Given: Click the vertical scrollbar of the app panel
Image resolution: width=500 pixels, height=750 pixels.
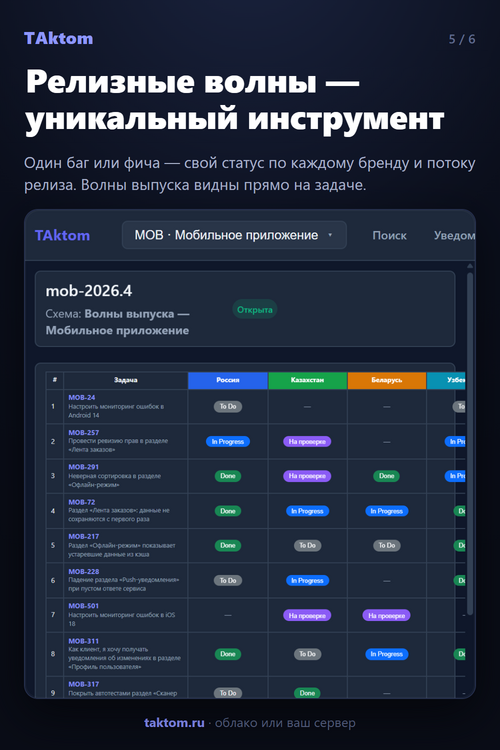Looking at the screenshot, I should [470, 442].
